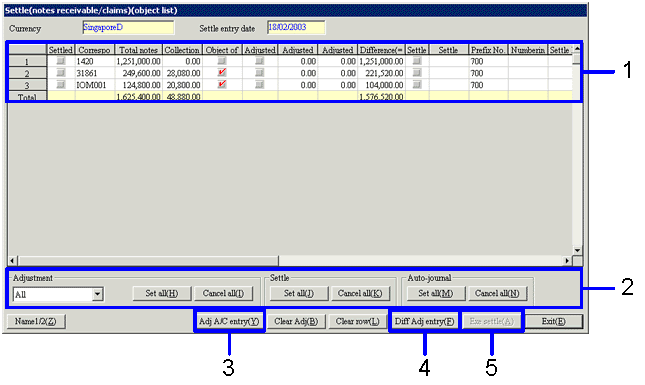Toggle Adjusted checkbox in row 1420
Viewport: 645px width, 385px height.
point(260,61)
